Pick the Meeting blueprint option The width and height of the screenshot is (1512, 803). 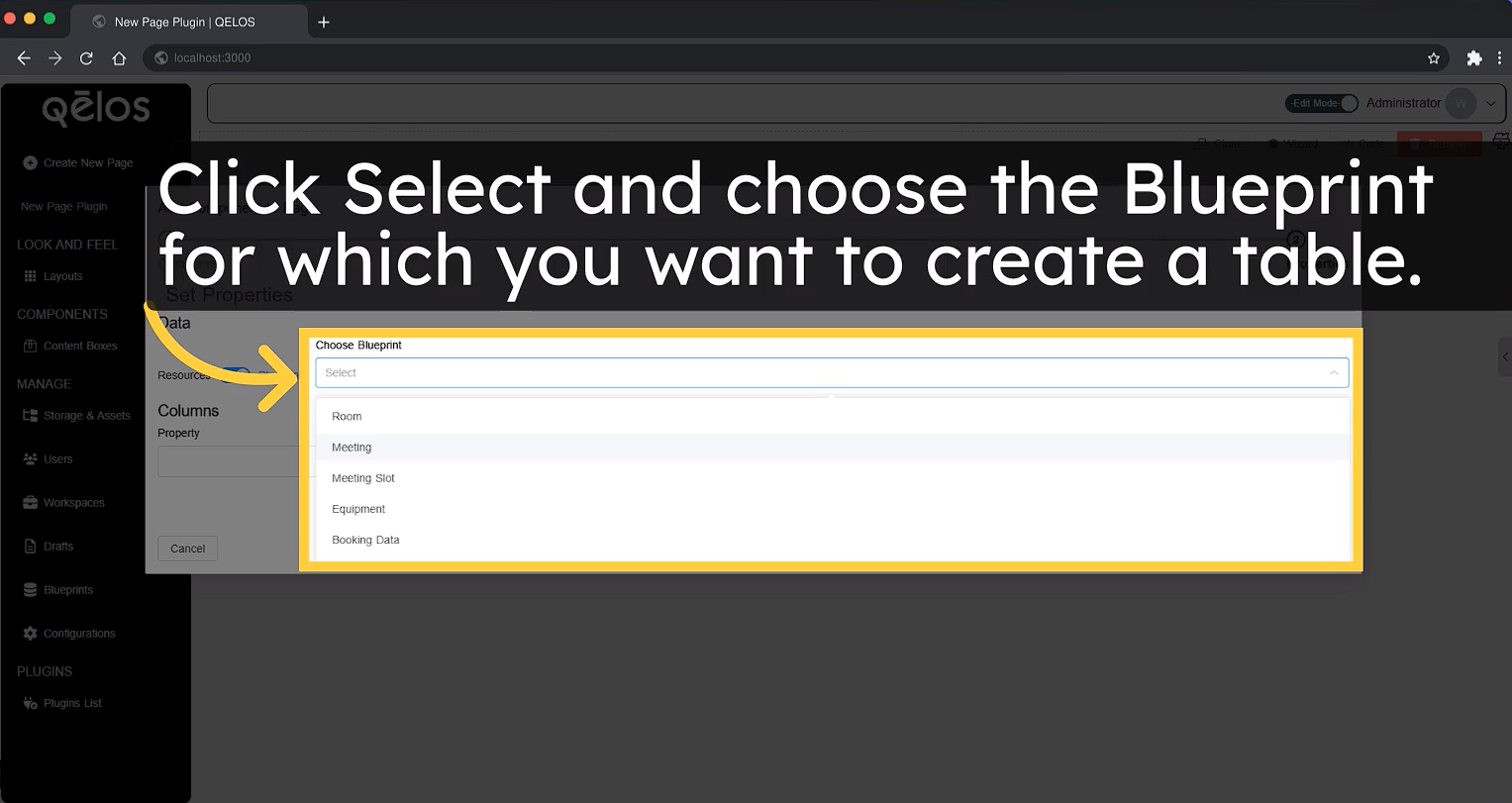click(x=352, y=448)
